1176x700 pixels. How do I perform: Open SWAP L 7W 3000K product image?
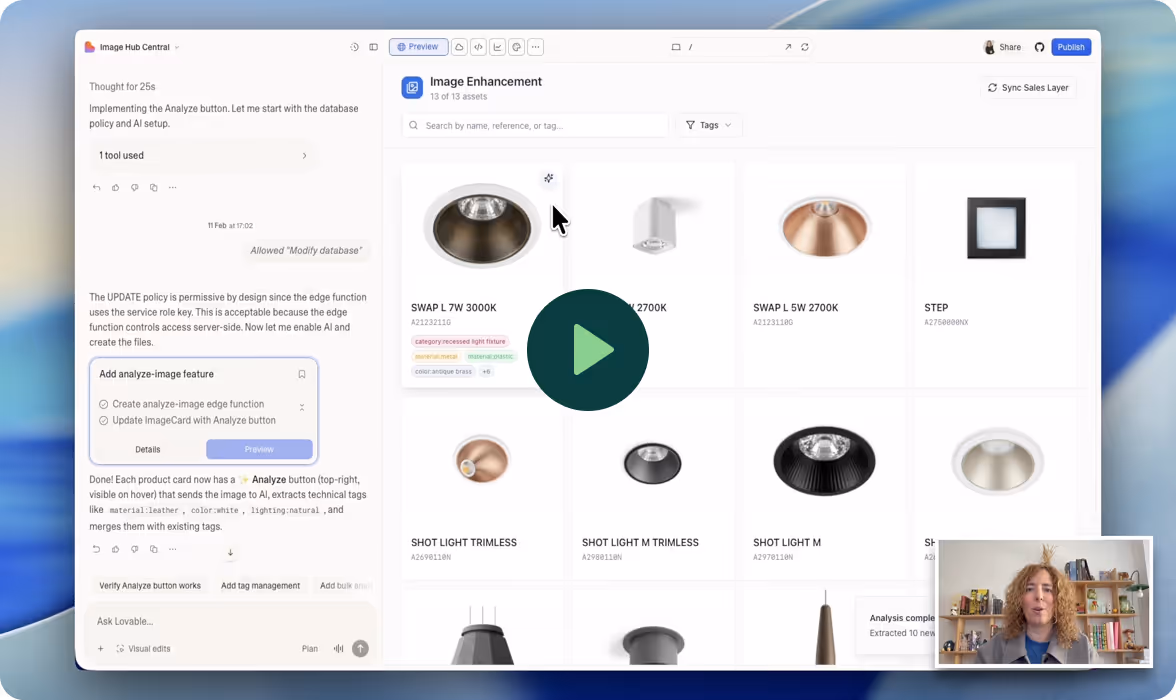[x=482, y=227]
